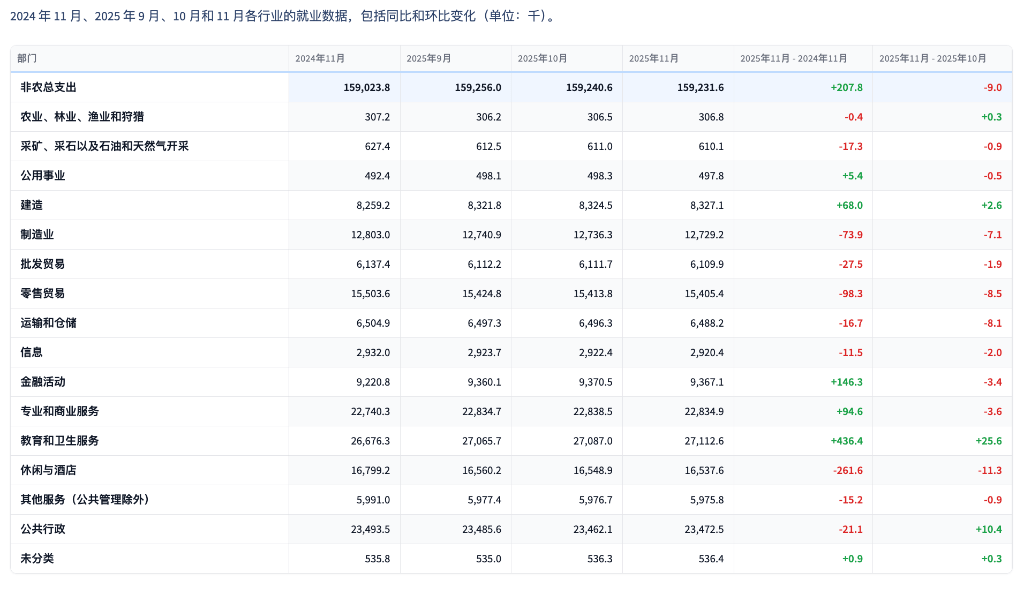Click the 2025年11月 - 2025年10月 header
The image size is (1024, 589).
pyautogui.click(x=932, y=59)
